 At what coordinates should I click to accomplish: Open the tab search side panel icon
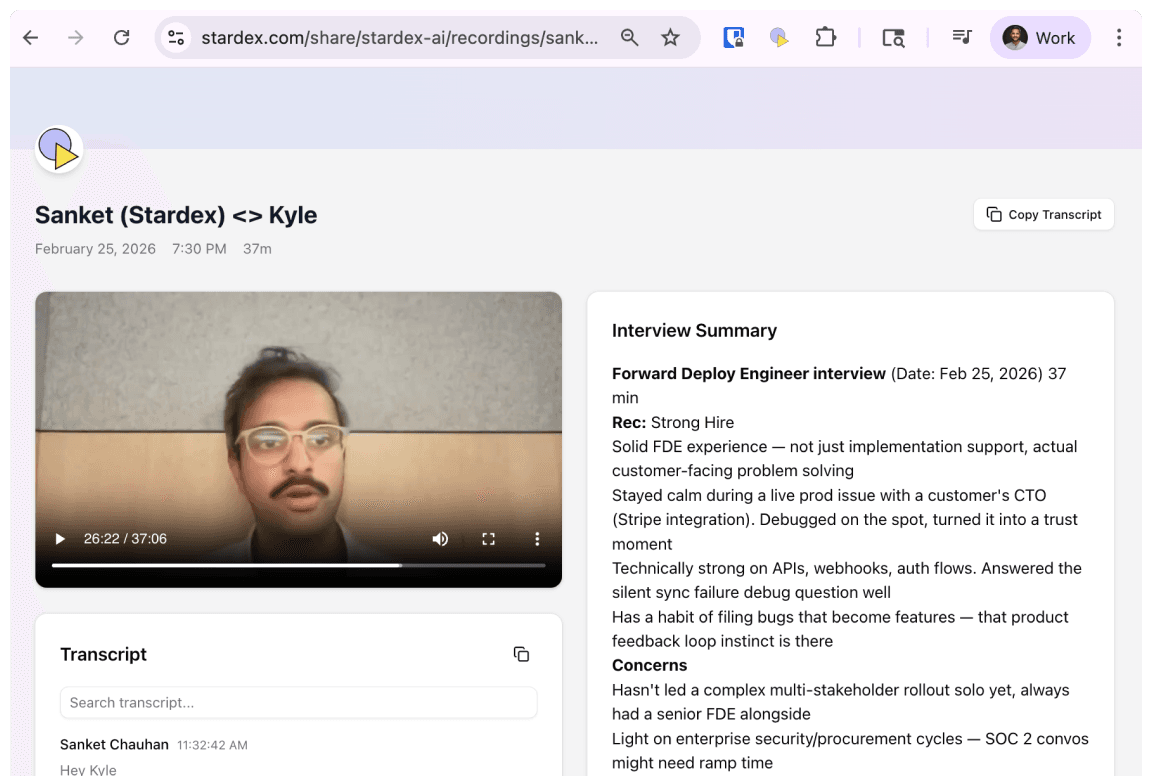893,37
